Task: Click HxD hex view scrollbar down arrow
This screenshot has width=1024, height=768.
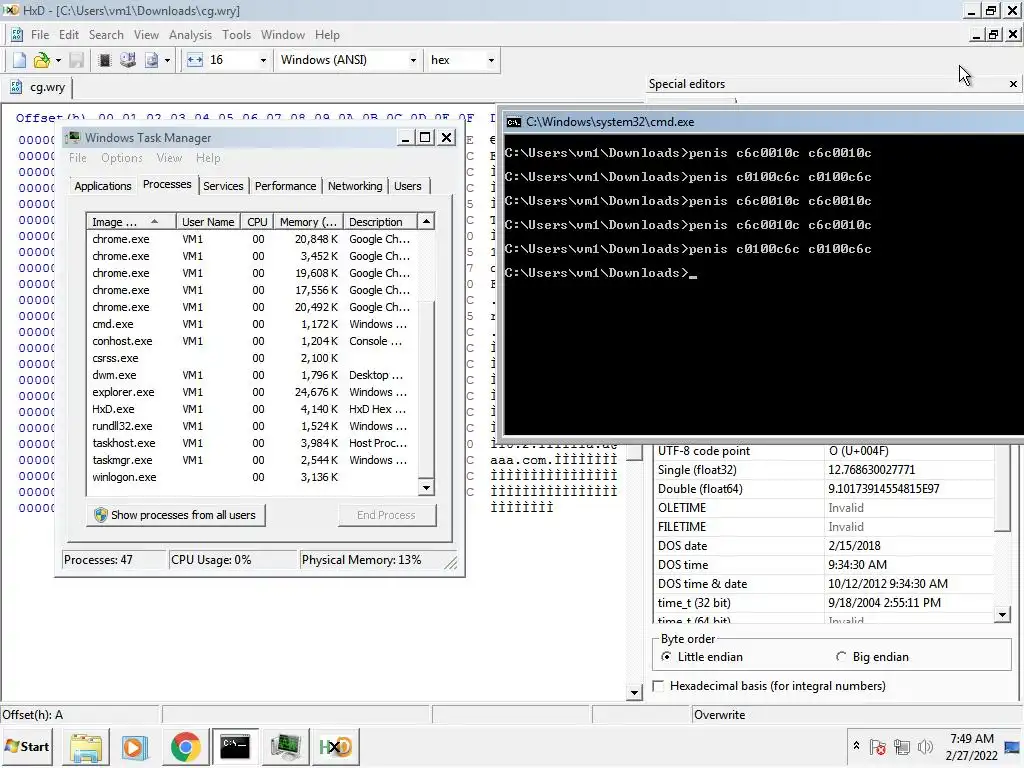Action: click(x=633, y=692)
